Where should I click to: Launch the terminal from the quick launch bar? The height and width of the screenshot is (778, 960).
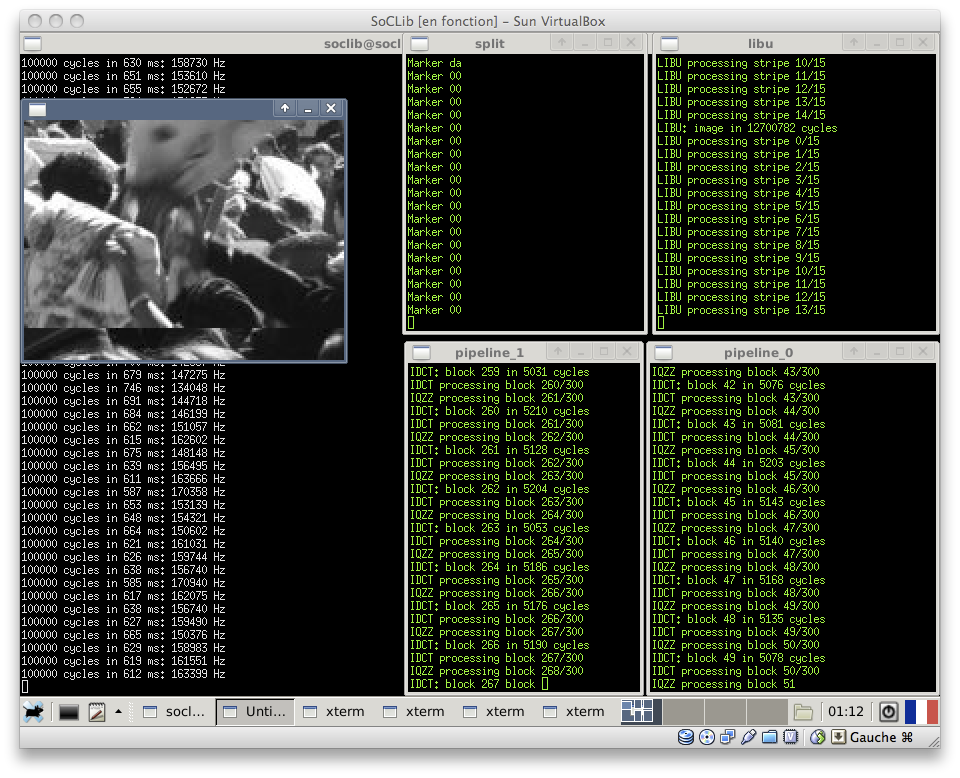[x=68, y=711]
